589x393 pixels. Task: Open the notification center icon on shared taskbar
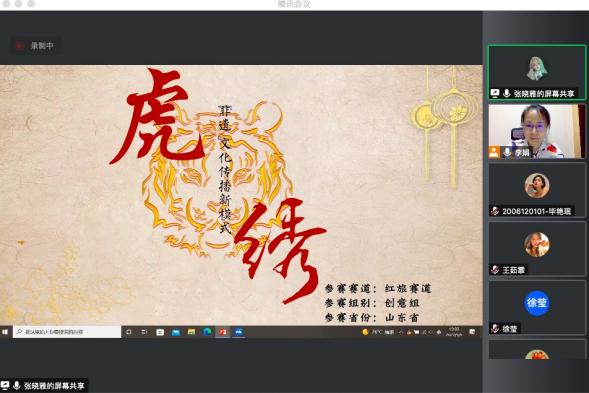[472, 332]
